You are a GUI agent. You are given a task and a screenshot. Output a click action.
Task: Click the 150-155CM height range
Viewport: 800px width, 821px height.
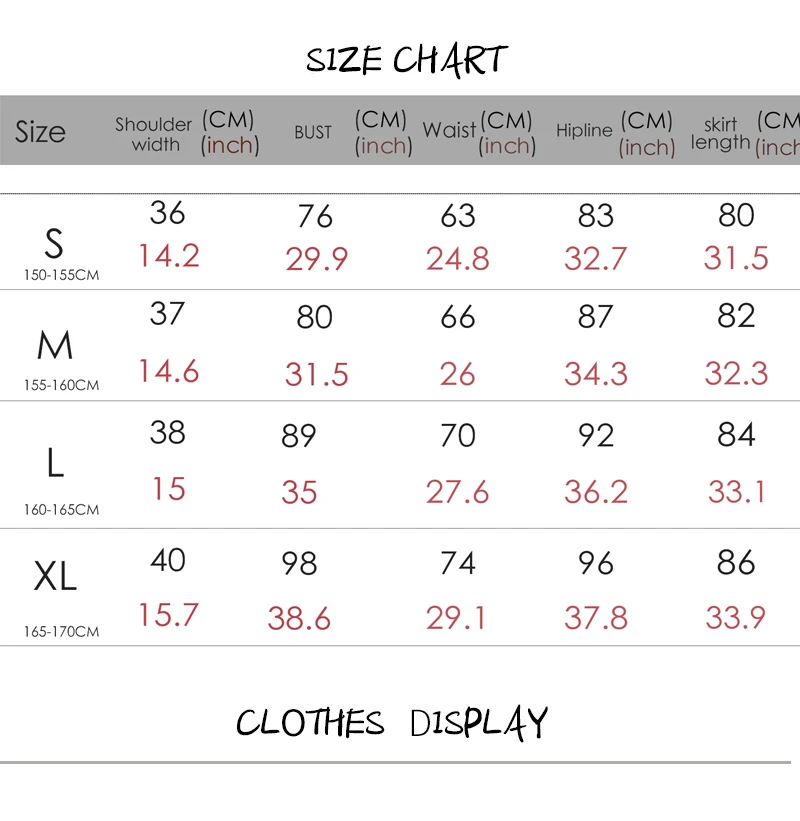(x=61, y=275)
